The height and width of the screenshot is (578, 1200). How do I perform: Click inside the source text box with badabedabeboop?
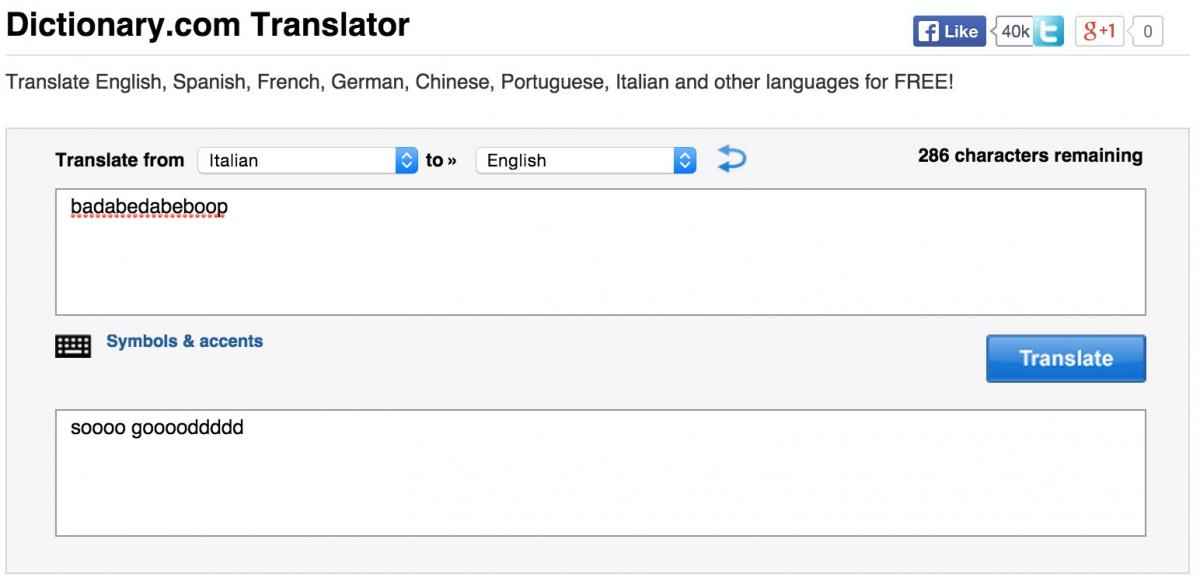click(600, 251)
